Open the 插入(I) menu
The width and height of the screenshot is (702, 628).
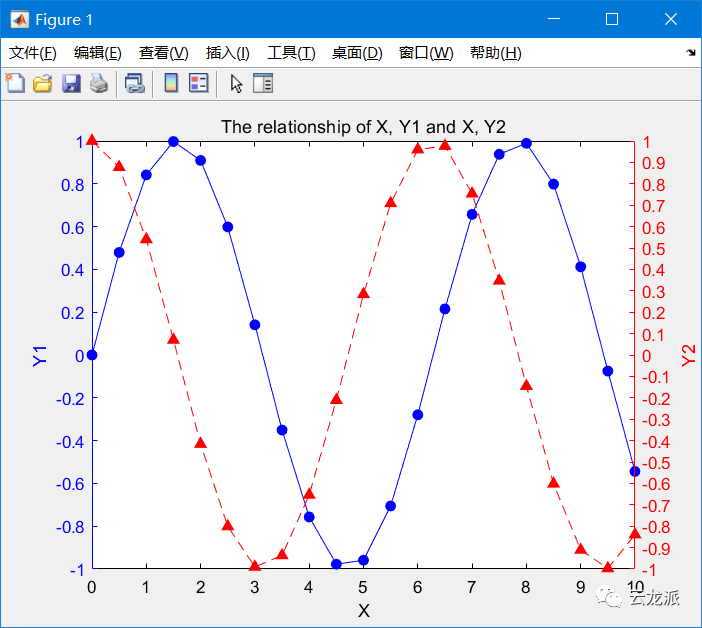pyautogui.click(x=227, y=53)
